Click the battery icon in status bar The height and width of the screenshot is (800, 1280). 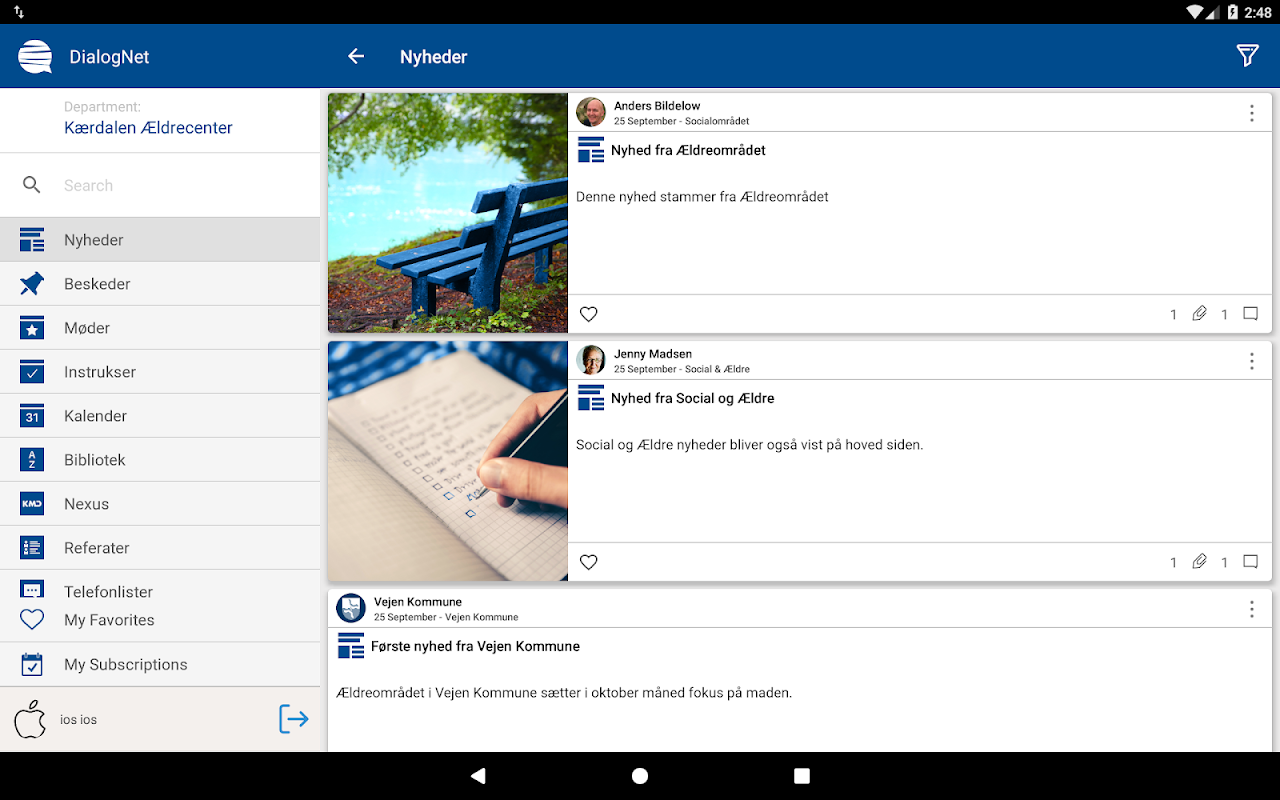tap(1233, 12)
